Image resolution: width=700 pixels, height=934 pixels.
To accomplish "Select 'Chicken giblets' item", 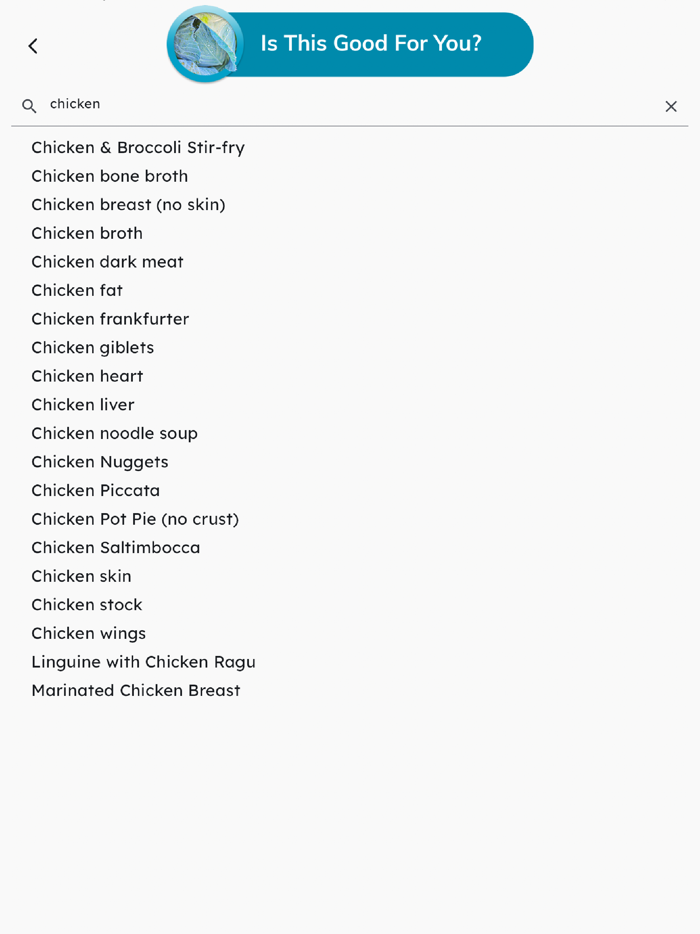I will pyautogui.click(x=92, y=347).
